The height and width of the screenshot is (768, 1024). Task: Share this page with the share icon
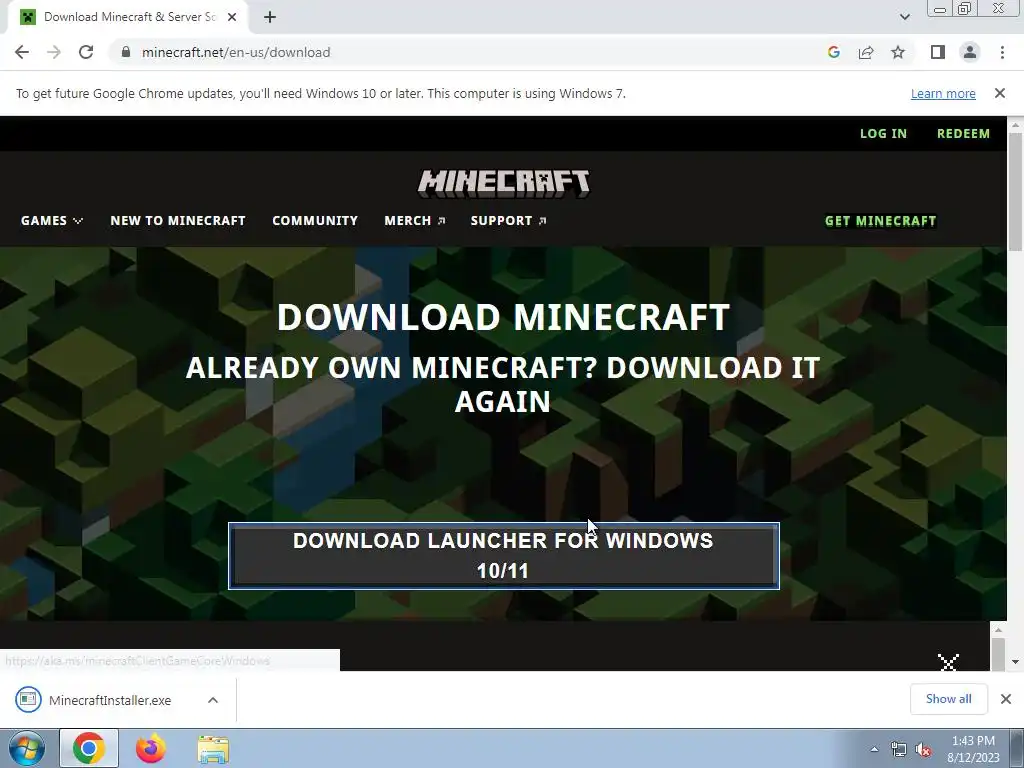(866, 52)
